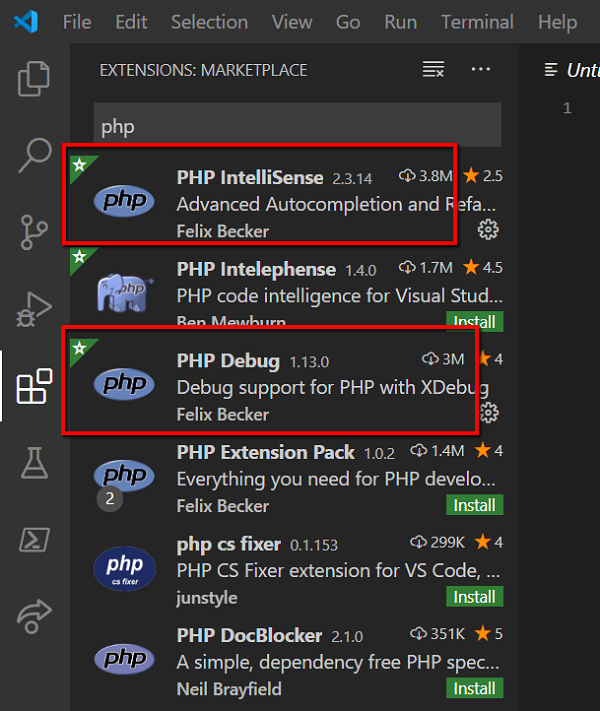Click PHP Intelephense 1.7M download count
This screenshot has width=600, height=711.
click(x=425, y=267)
